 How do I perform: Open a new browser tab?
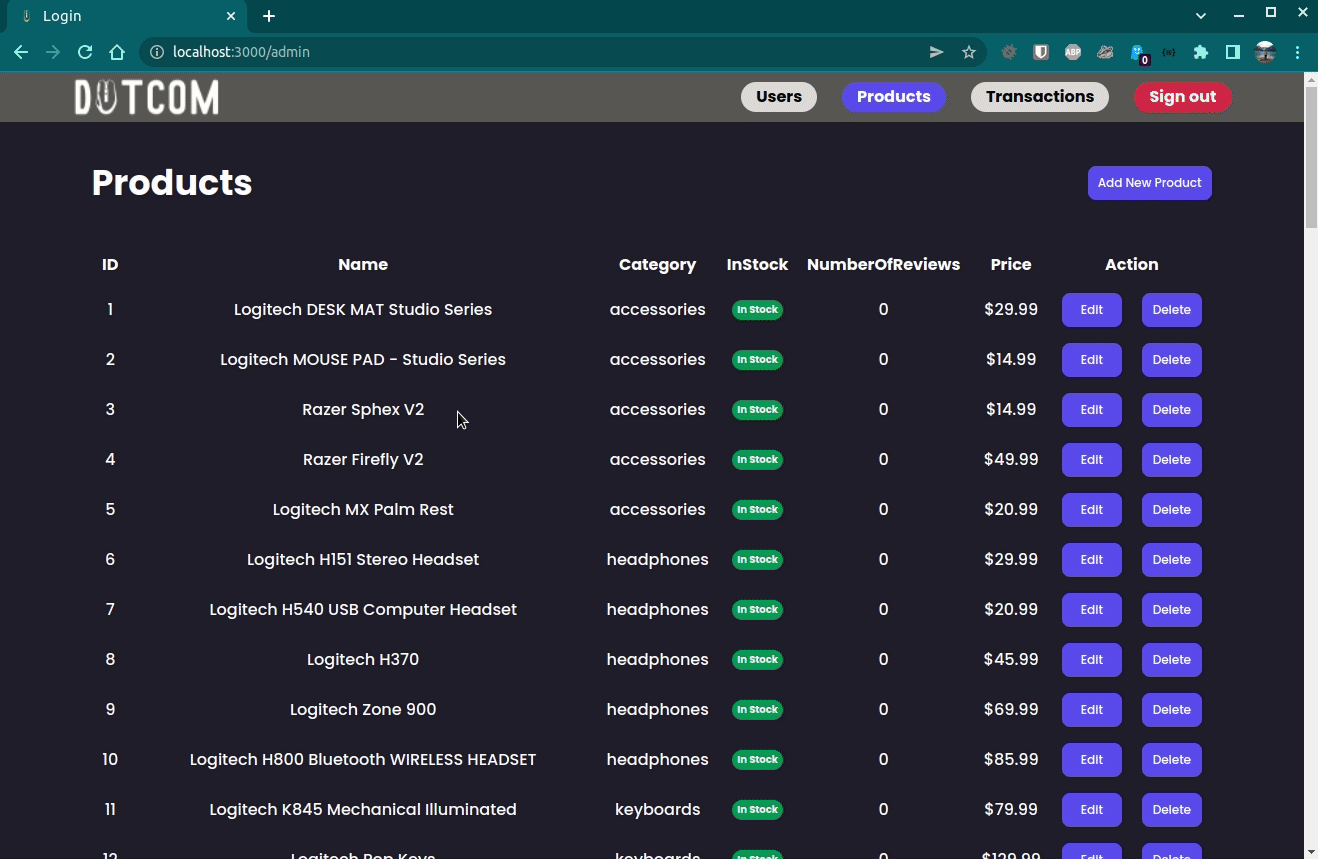(269, 16)
